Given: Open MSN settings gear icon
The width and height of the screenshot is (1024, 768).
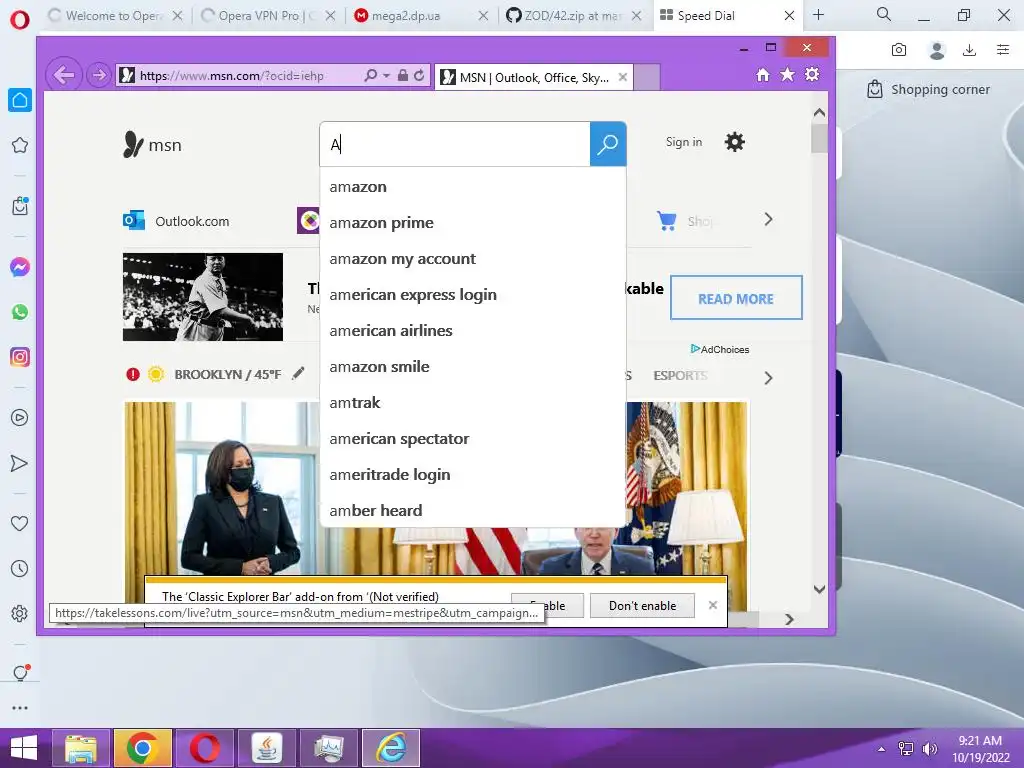Looking at the screenshot, I should (735, 142).
